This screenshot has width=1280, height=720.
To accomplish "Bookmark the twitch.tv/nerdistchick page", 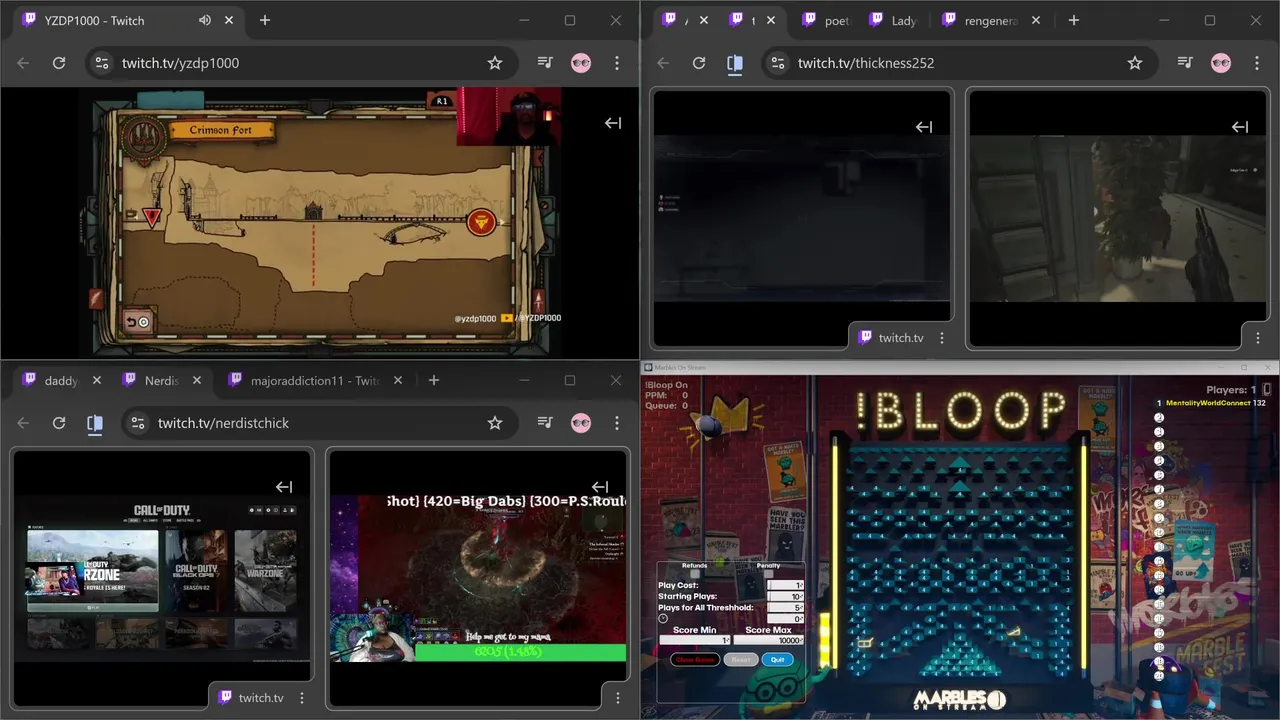I will (x=494, y=423).
